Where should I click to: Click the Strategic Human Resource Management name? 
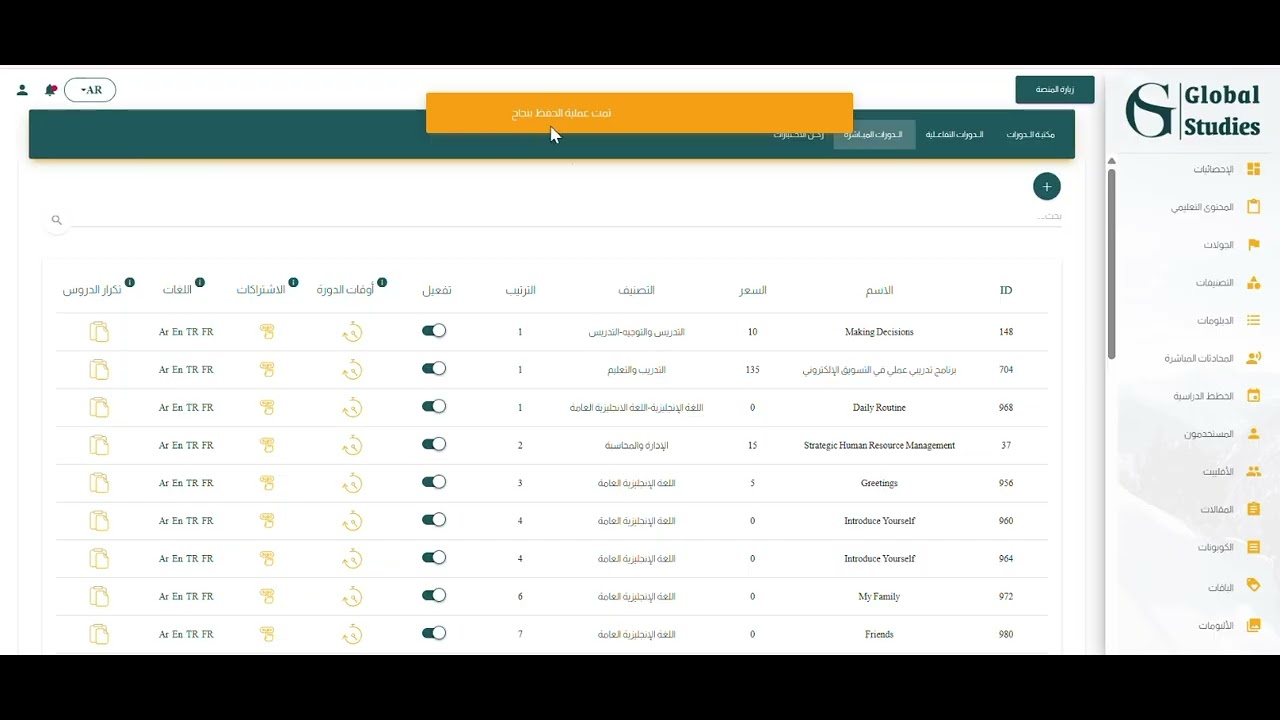(x=879, y=445)
